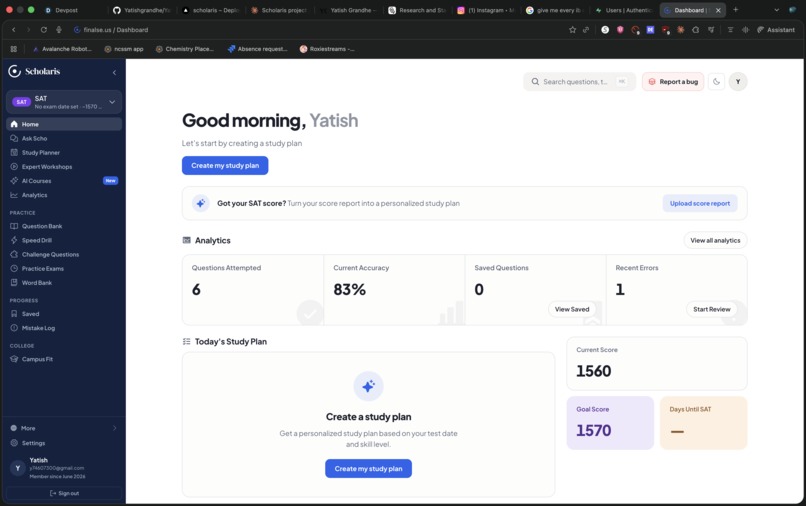Click Upload score report button
Screen dimensions: 806x506
pos(700,203)
